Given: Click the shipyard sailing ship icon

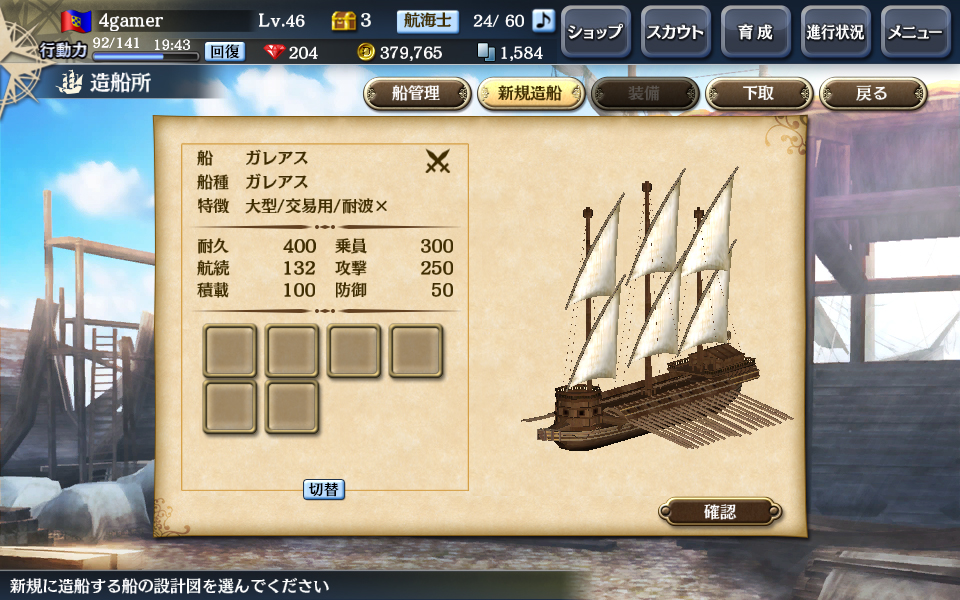Looking at the screenshot, I should point(70,83).
